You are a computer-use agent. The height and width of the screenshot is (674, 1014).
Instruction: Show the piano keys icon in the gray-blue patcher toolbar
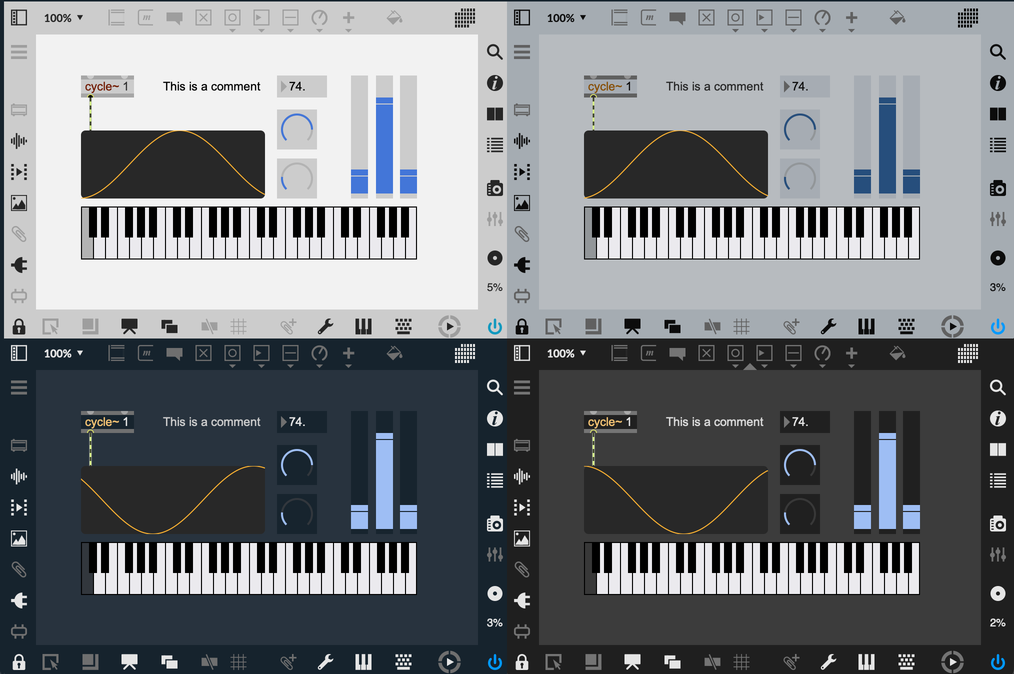click(866, 326)
